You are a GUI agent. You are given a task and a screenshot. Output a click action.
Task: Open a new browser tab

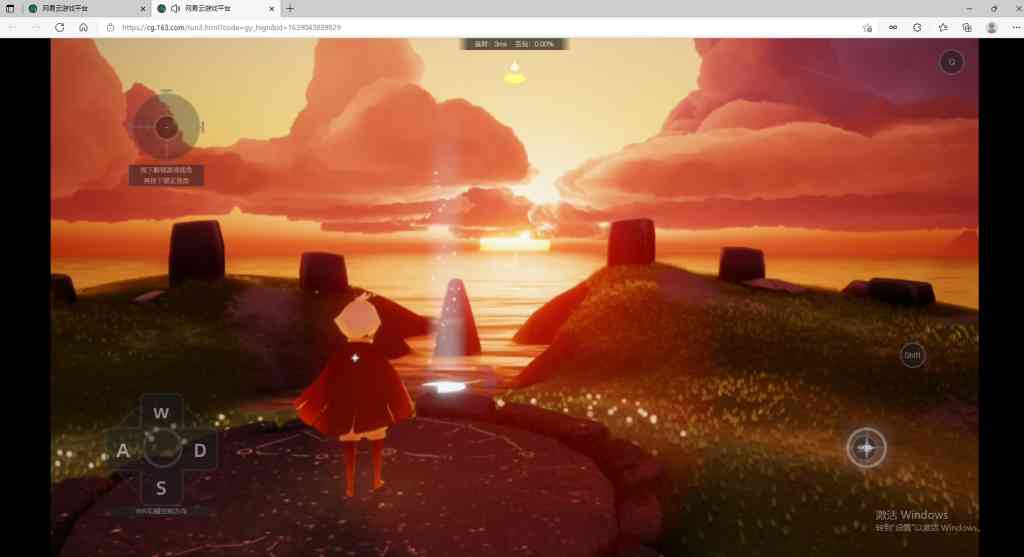click(x=290, y=8)
